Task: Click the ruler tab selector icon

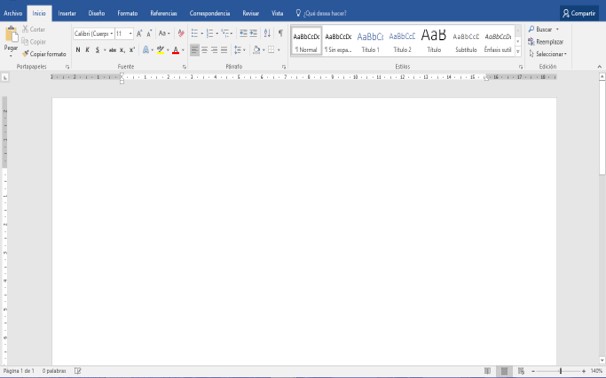Action: pyautogui.click(x=5, y=78)
